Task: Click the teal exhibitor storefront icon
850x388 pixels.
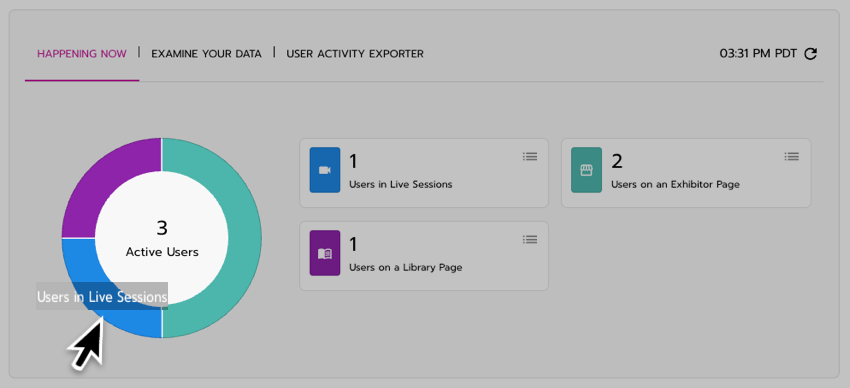Action: pyautogui.click(x=586, y=170)
